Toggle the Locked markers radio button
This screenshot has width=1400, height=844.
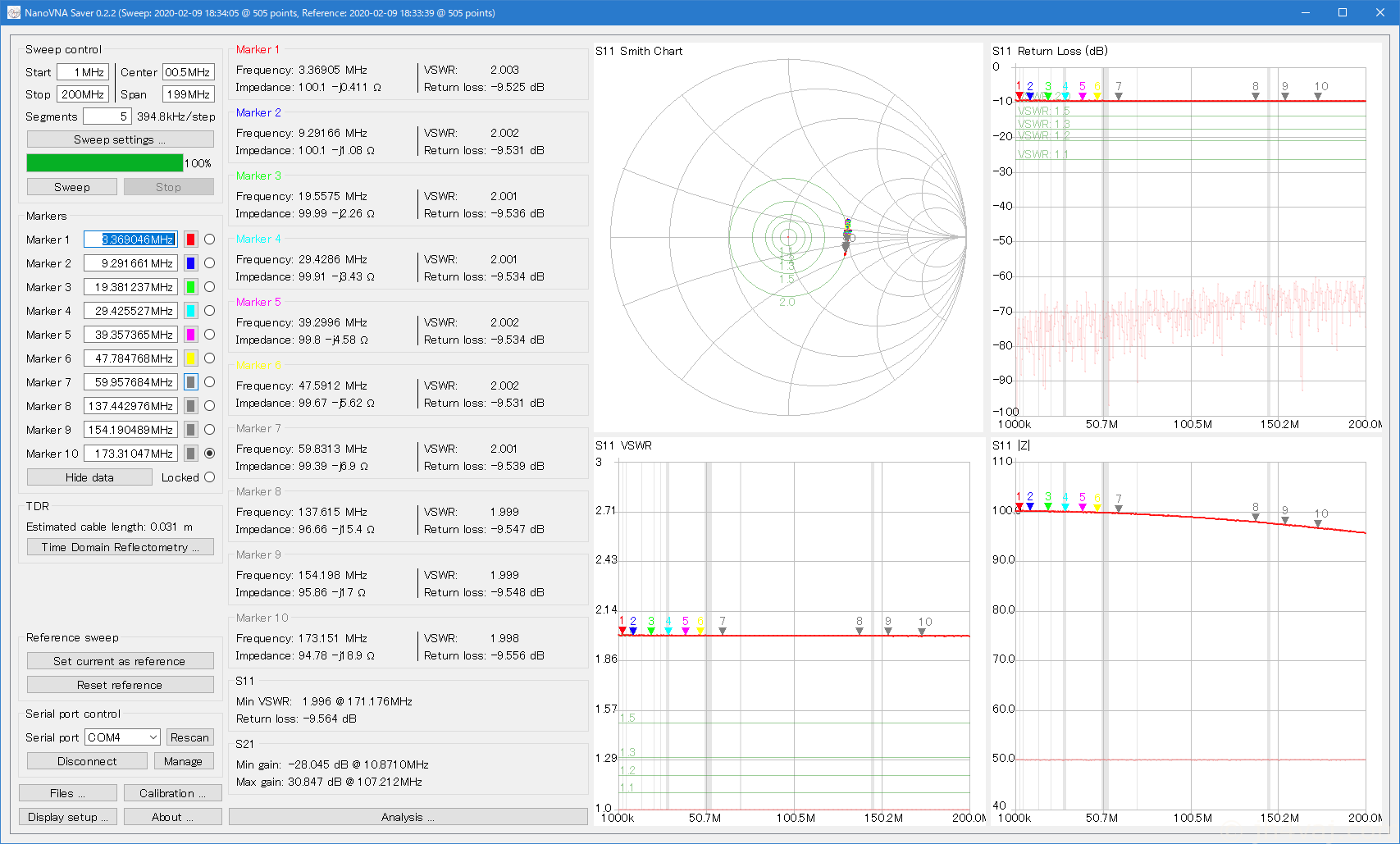(x=210, y=477)
